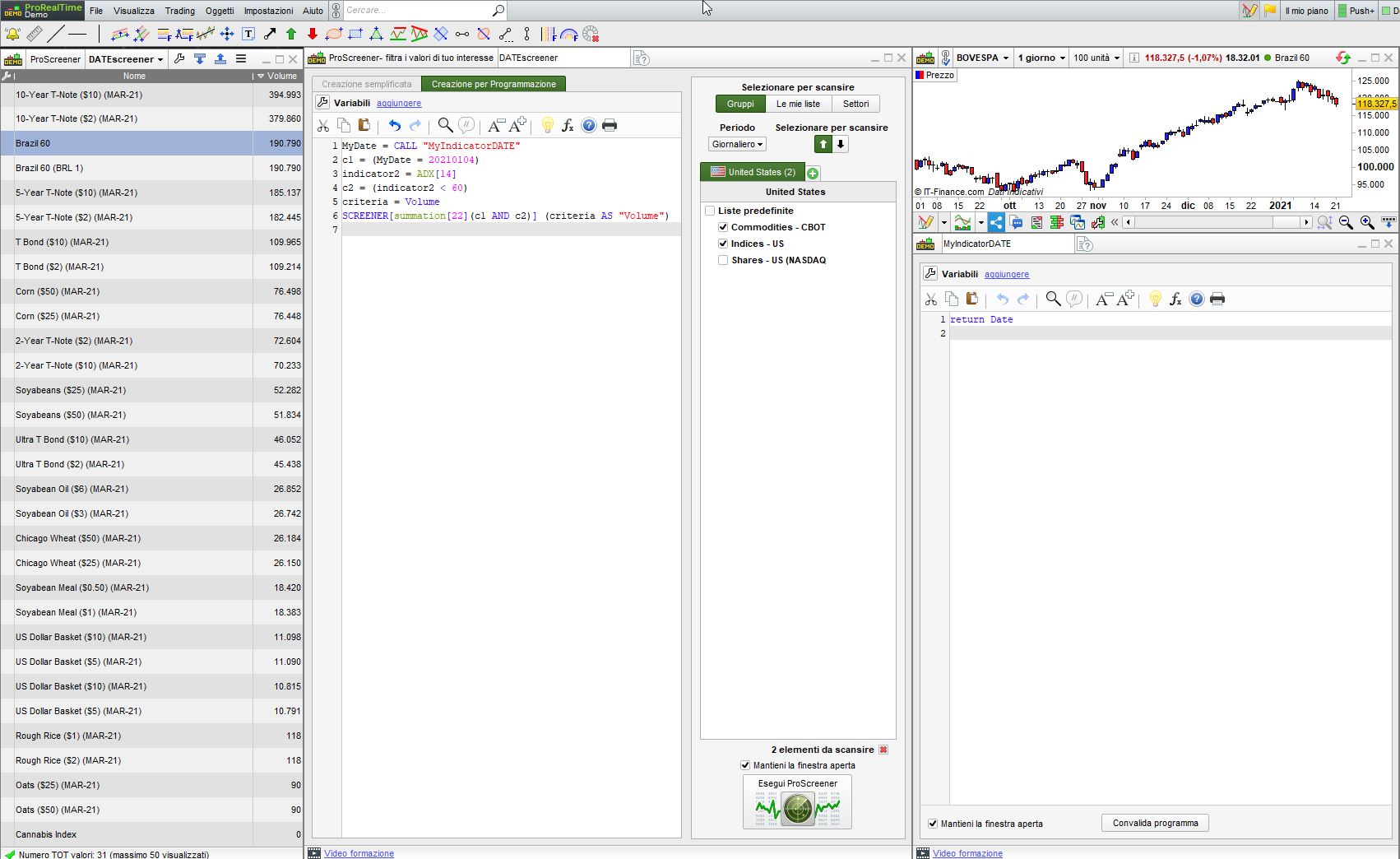This screenshot has height=859, width=1400.
Task: Click the printer icon in ProScreener editor
Action: pos(610,125)
